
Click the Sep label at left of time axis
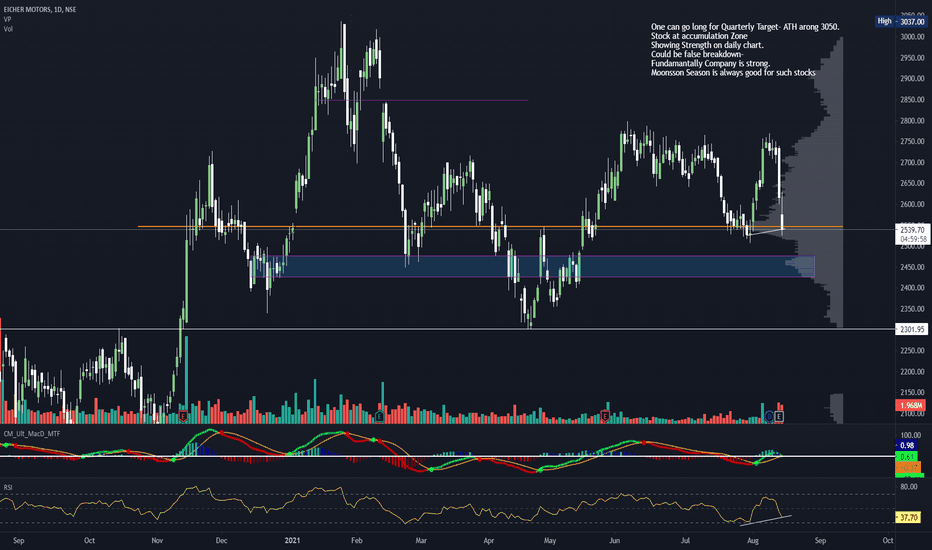click(18, 540)
